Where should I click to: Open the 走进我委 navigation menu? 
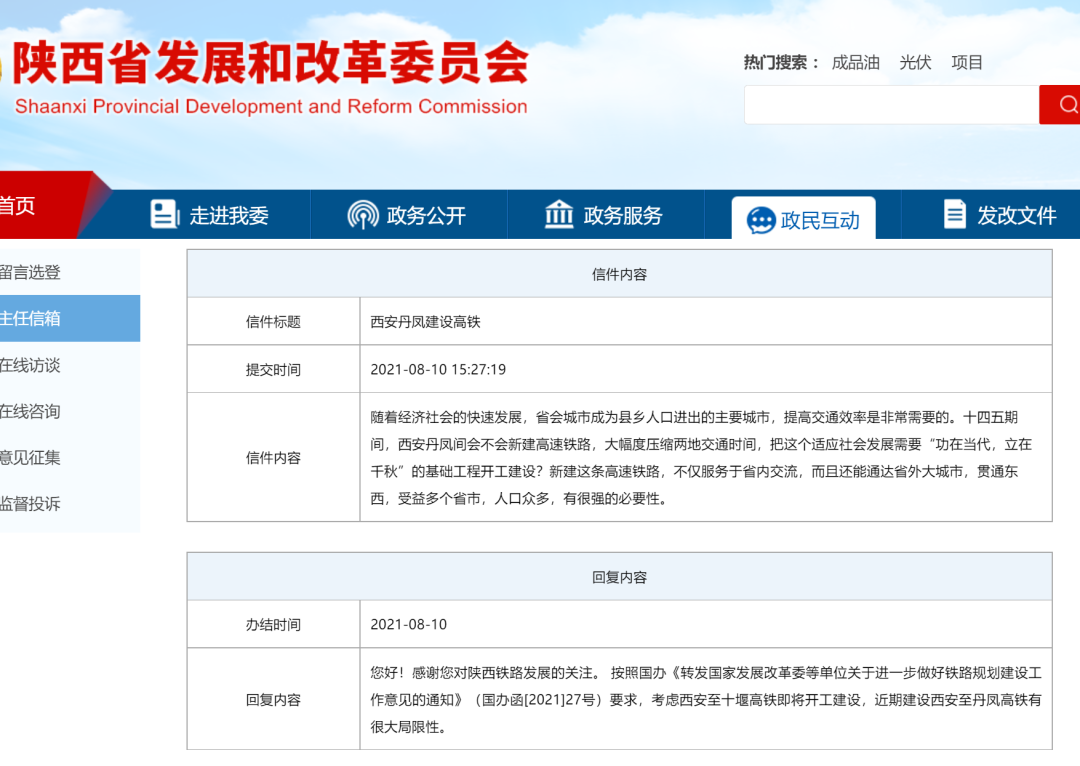coord(229,215)
